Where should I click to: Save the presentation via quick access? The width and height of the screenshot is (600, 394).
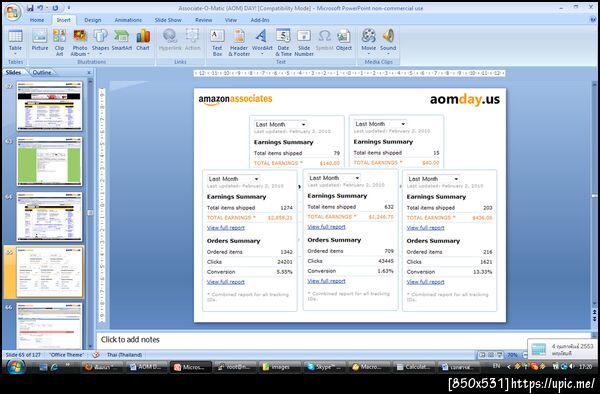[30, 8]
